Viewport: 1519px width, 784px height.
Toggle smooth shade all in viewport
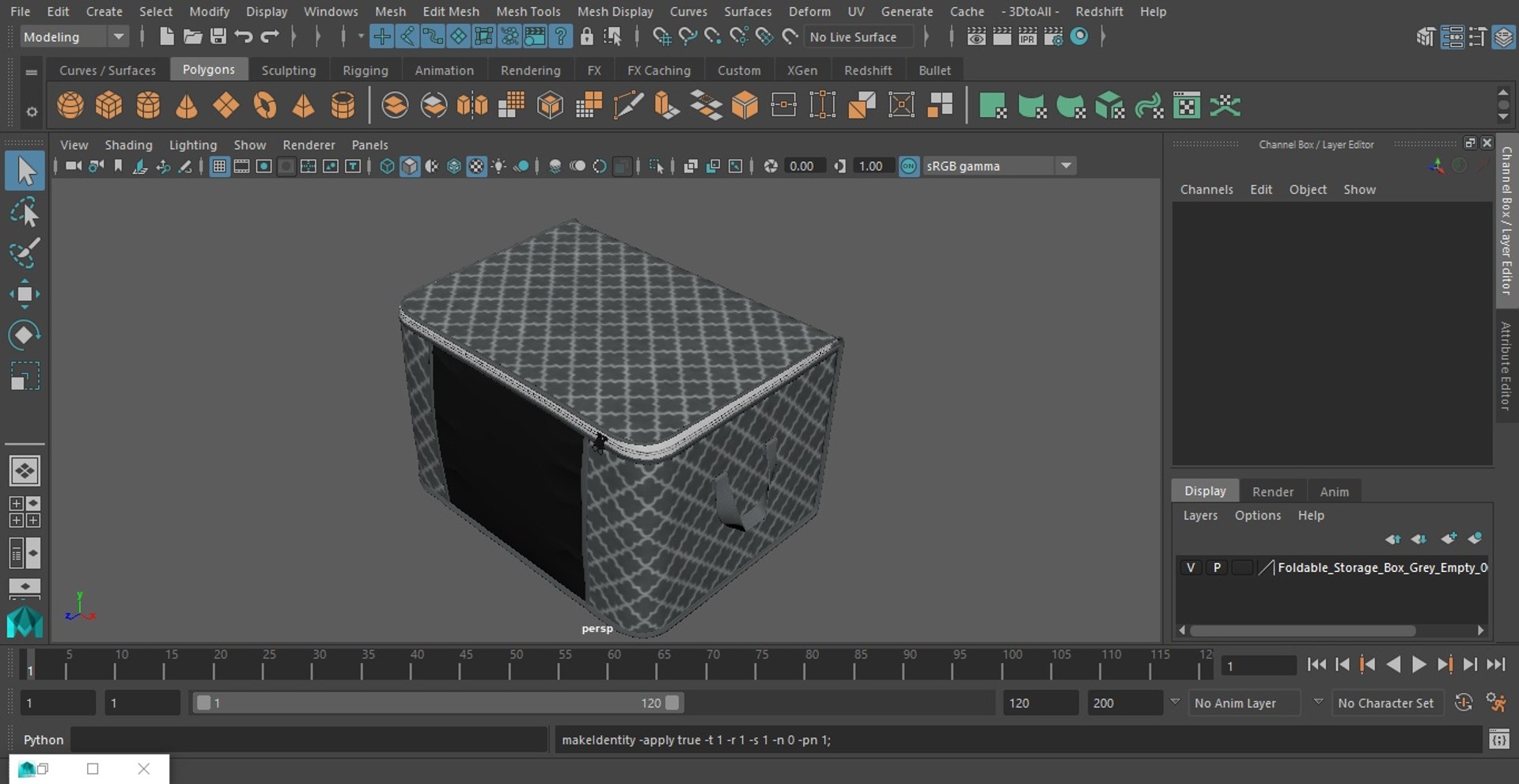pos(409,166)
